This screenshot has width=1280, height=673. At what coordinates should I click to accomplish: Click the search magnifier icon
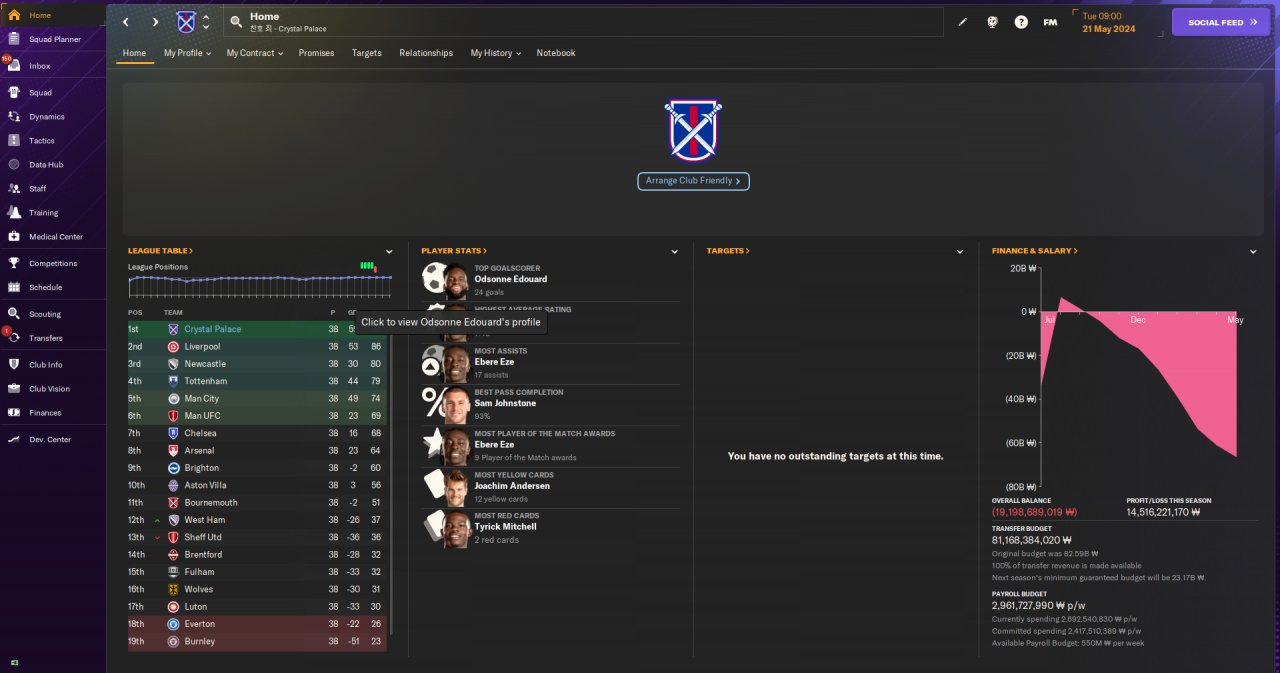(236, 22)
